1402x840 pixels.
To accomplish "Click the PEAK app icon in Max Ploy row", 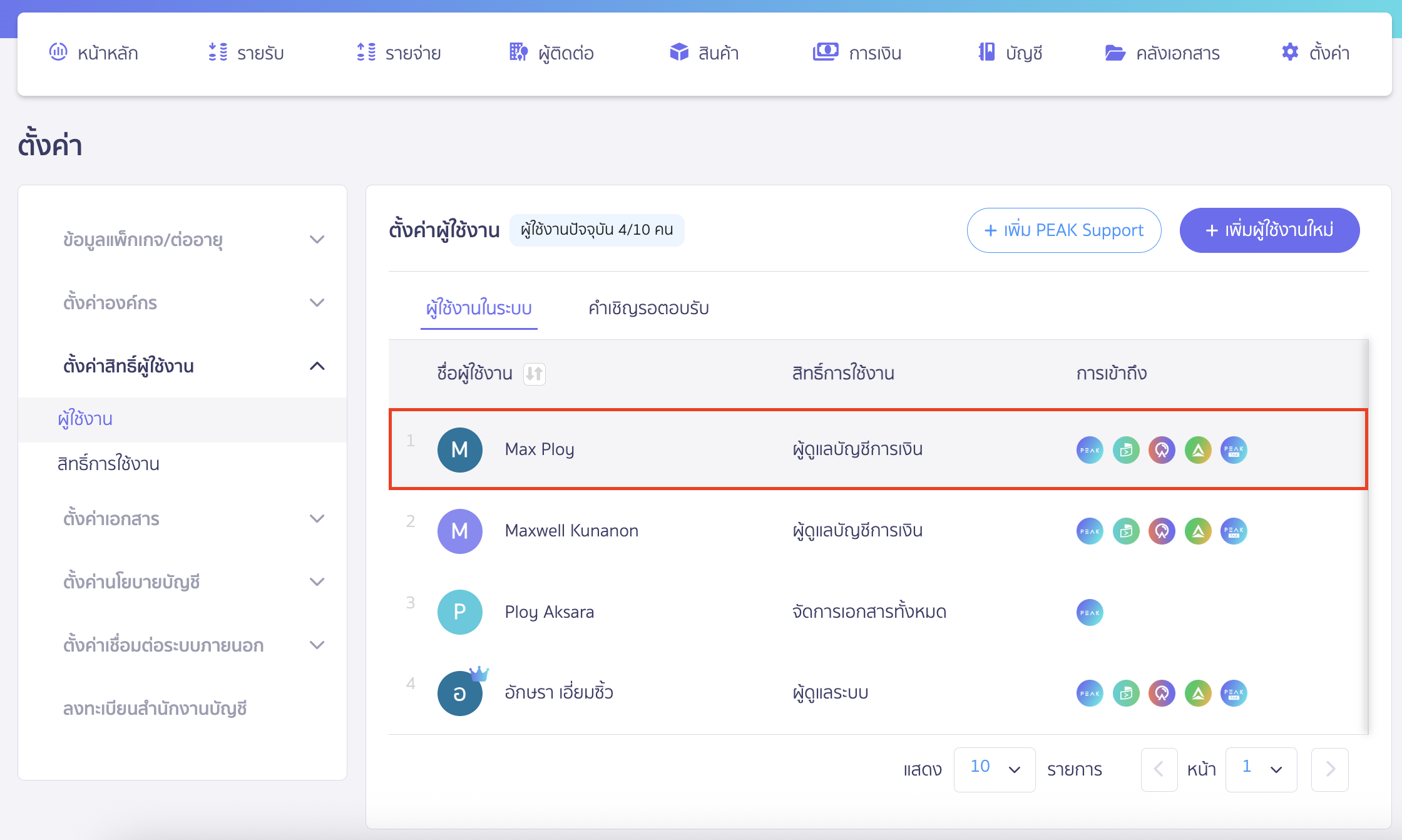I will pyautogui.click(x=1090, y=450).
